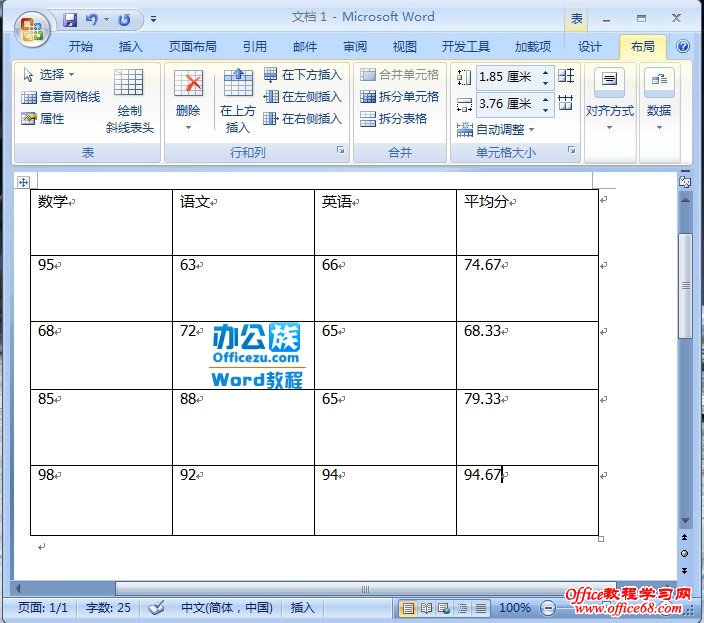Click the scroll down arrow

click(685, 521)
